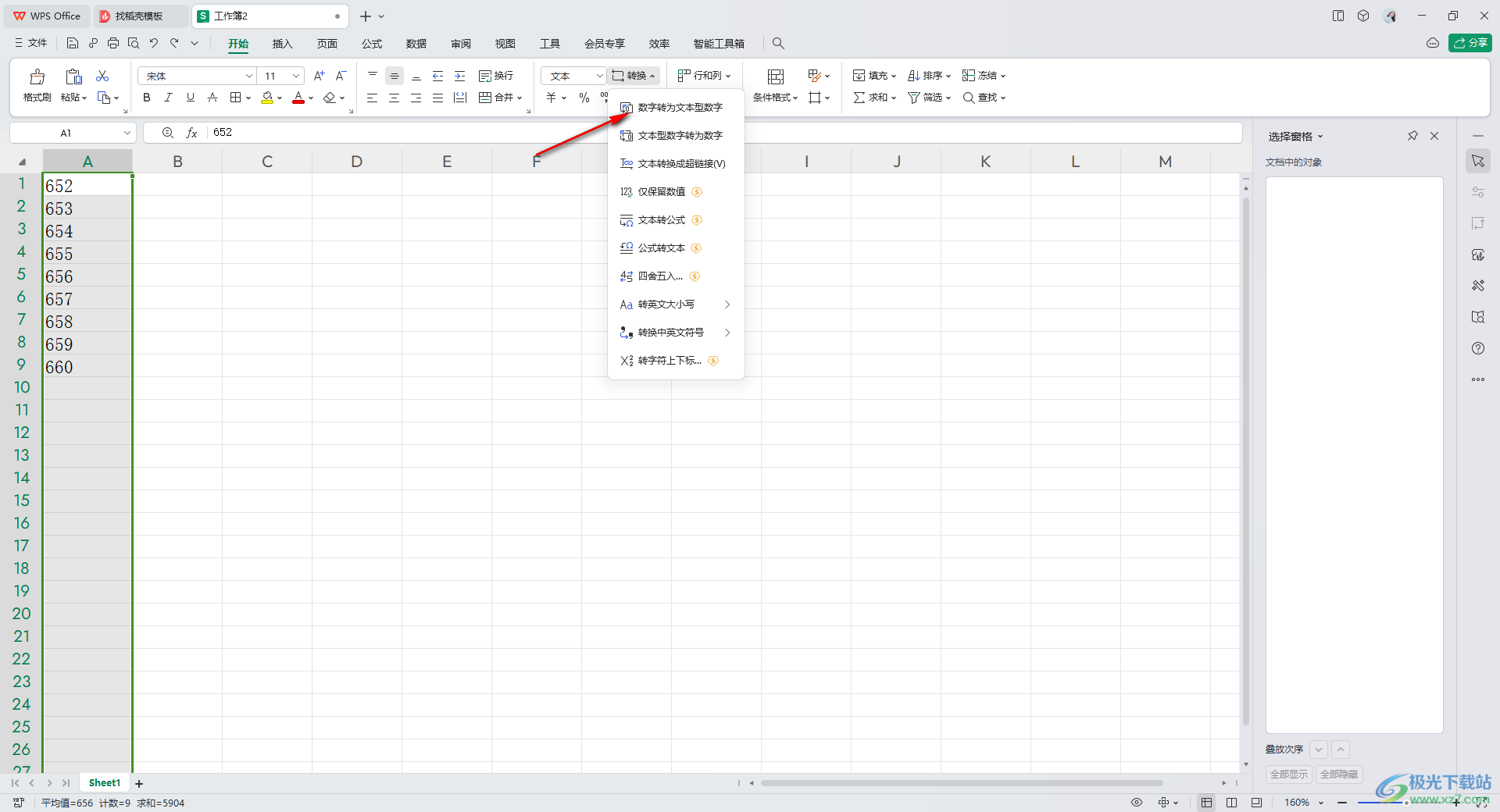This screenshot has height=812, width=1500.
Task: Switch to the 视图 ribbon tab
Action: point(505,44)
